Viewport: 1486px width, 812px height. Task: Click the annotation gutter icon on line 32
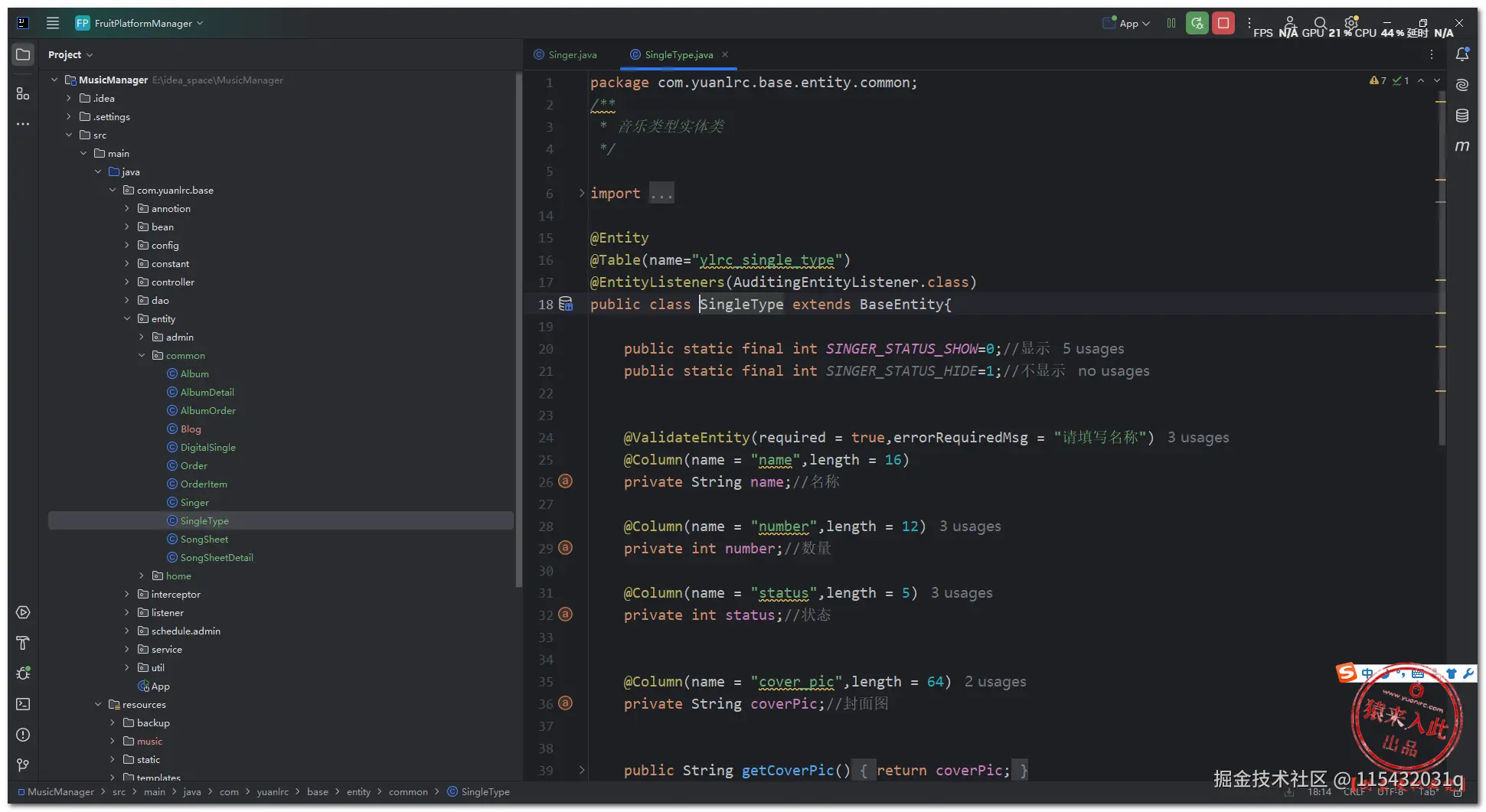[565, 615]
